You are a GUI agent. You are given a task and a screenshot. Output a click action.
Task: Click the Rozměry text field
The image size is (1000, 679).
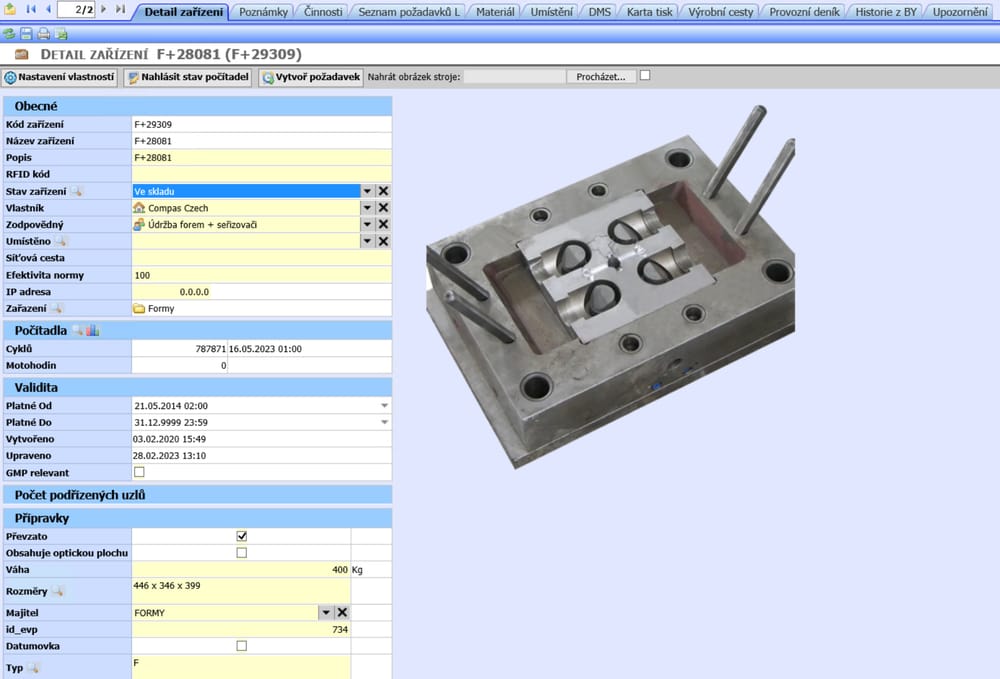point(241,591)
